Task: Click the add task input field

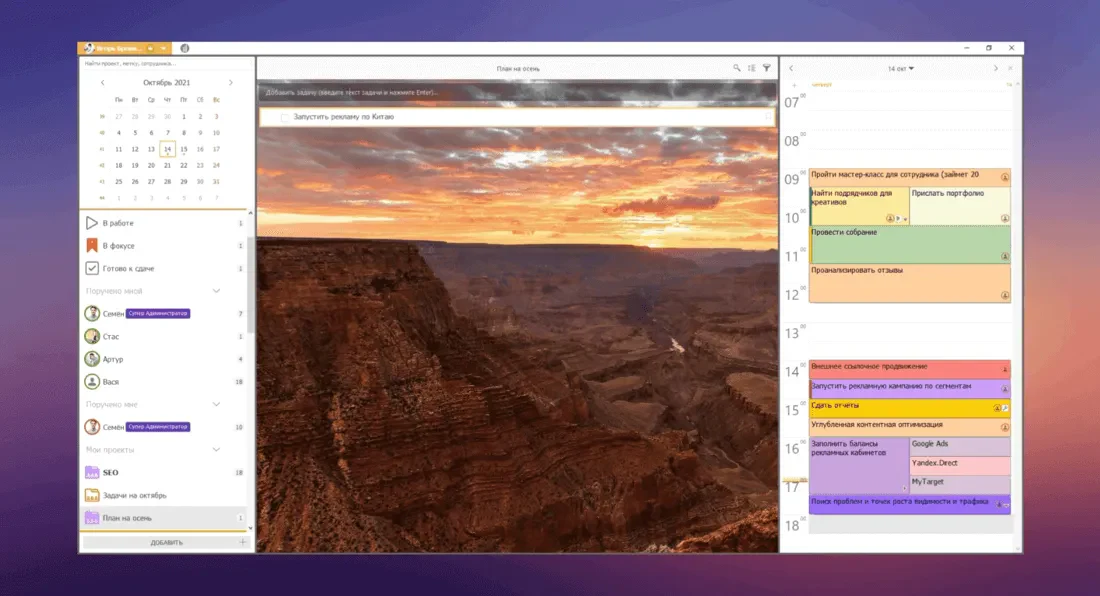Action: click(518, 93)
